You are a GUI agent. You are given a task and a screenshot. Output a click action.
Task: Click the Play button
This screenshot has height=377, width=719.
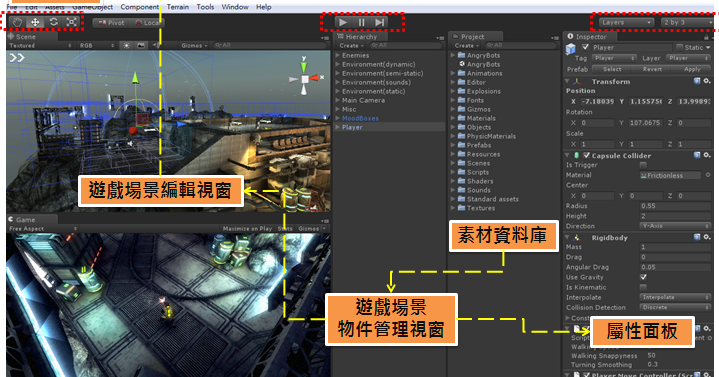click(x=343, y=22)
